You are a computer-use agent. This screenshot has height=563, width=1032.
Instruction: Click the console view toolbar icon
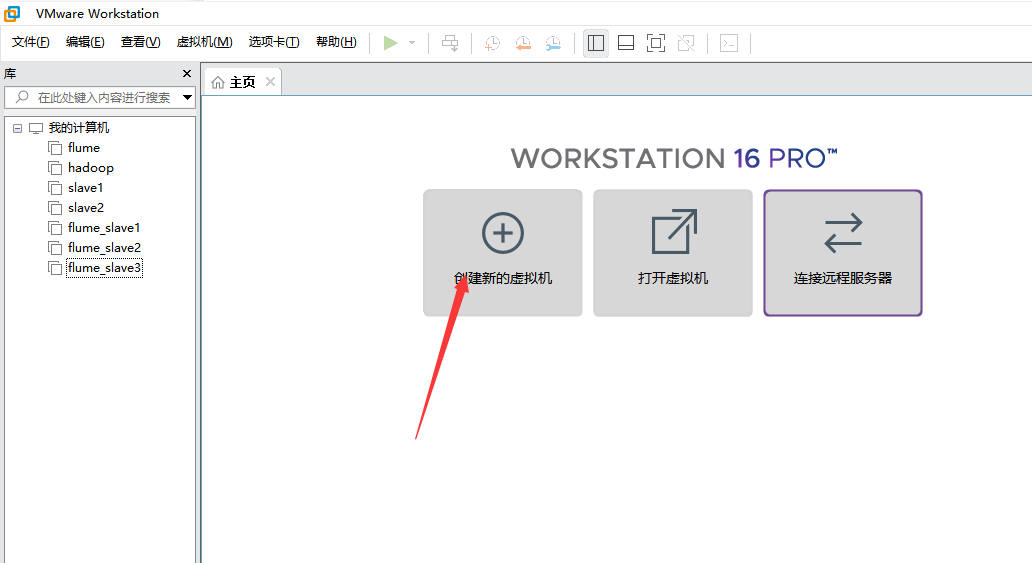729,43
